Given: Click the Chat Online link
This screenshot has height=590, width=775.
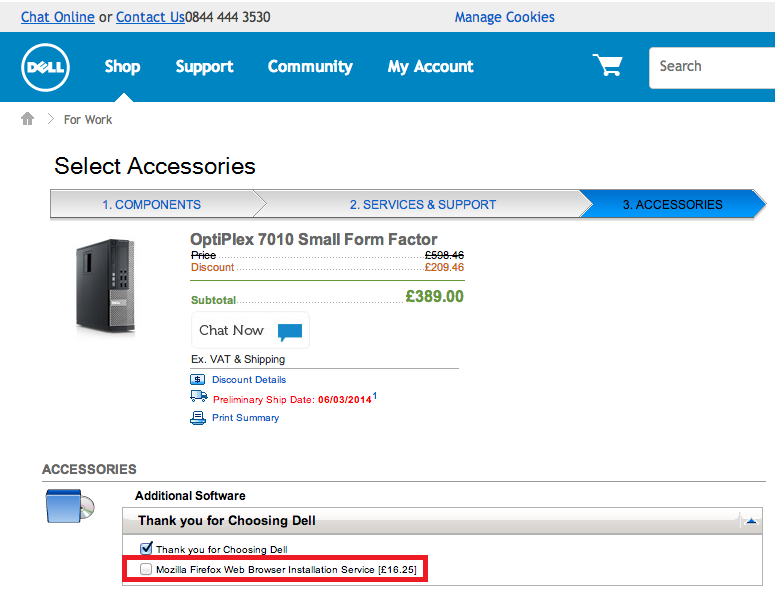Looking at the screenshot, I should click(58, 17).
